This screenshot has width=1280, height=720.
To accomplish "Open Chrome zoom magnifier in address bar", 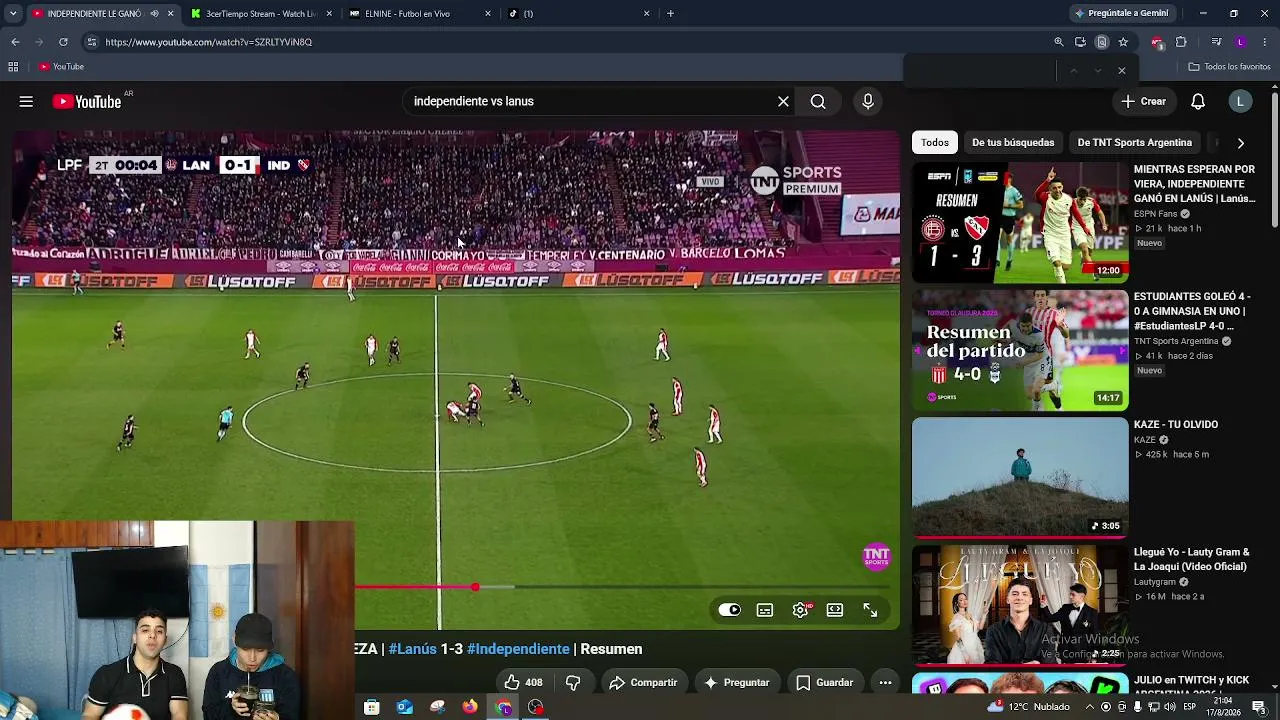I will pyautogui.click(x=1059, y=42).
